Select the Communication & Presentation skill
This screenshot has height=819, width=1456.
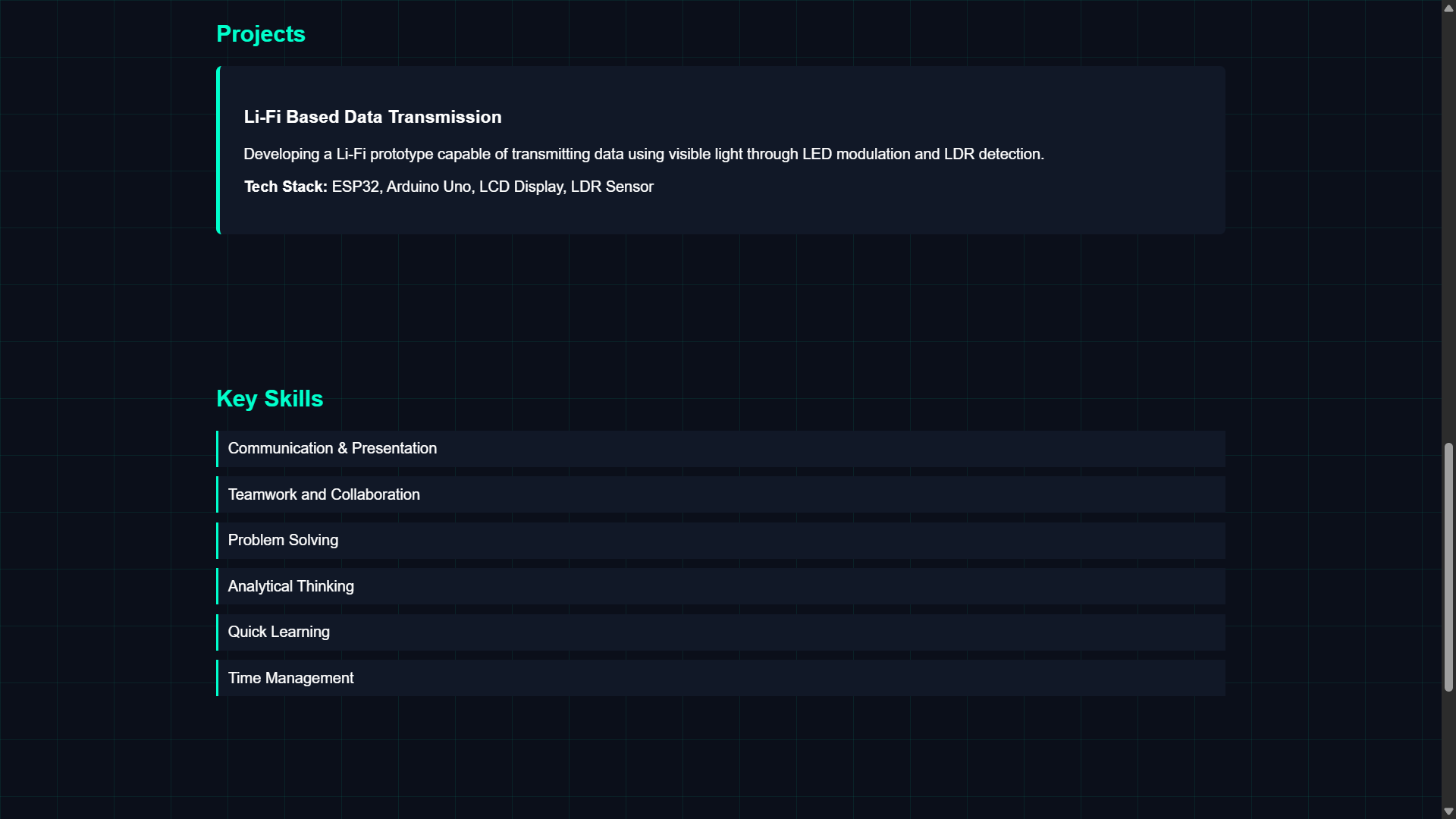(332, 448)
